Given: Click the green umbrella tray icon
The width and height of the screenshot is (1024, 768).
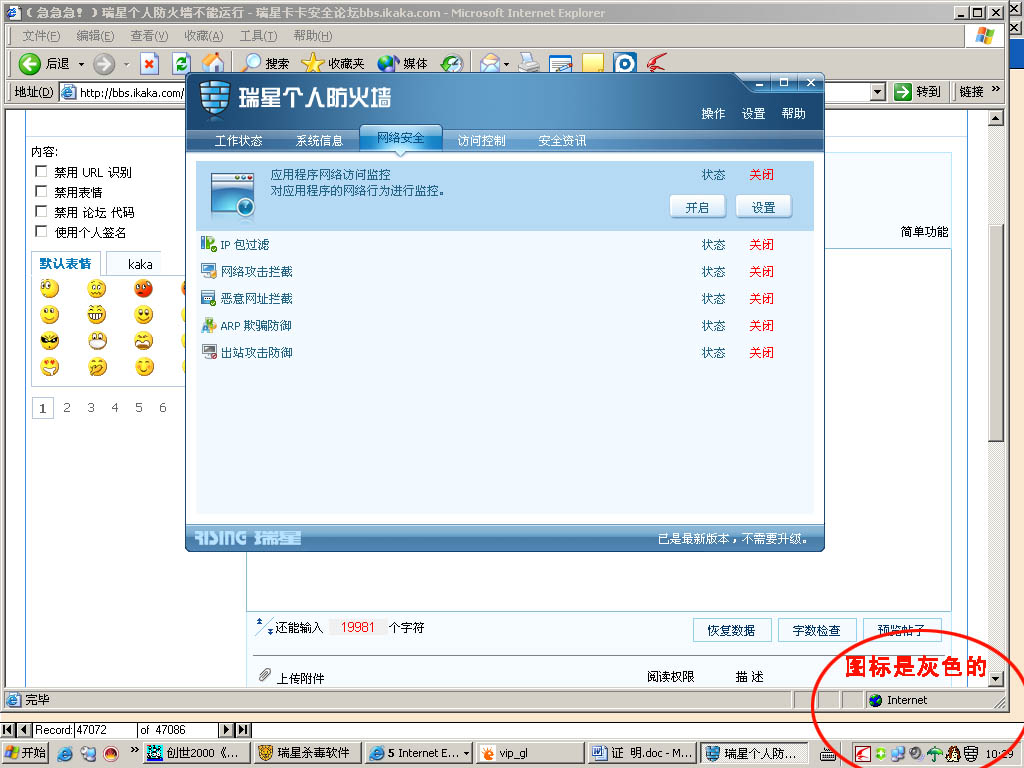Looking at the screenshot, I should (935, 754).
